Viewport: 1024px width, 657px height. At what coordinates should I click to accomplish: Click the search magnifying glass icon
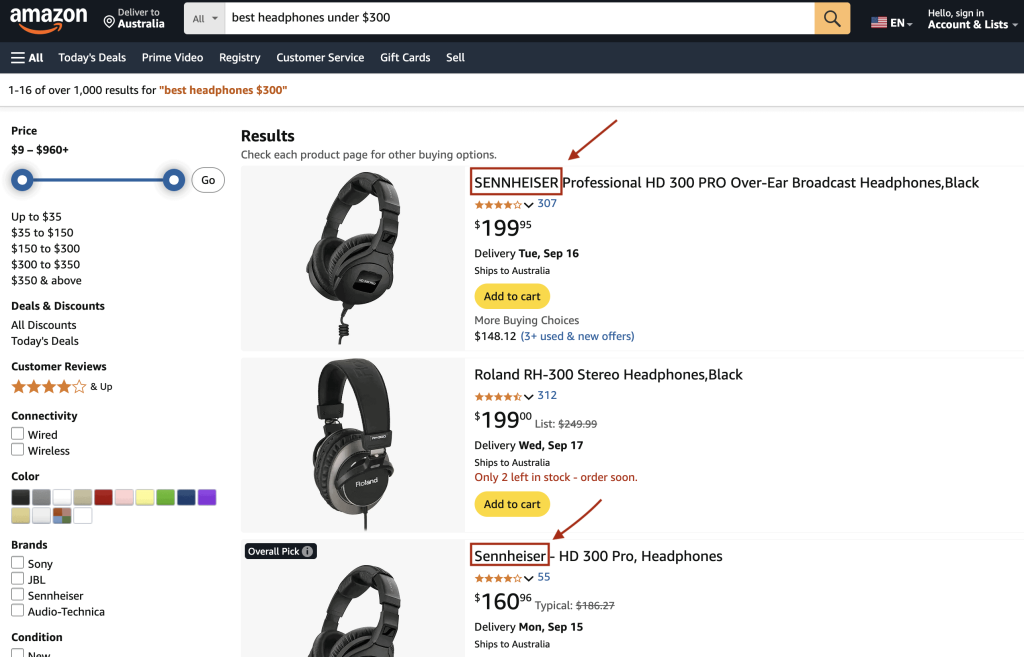pos(833,18)
